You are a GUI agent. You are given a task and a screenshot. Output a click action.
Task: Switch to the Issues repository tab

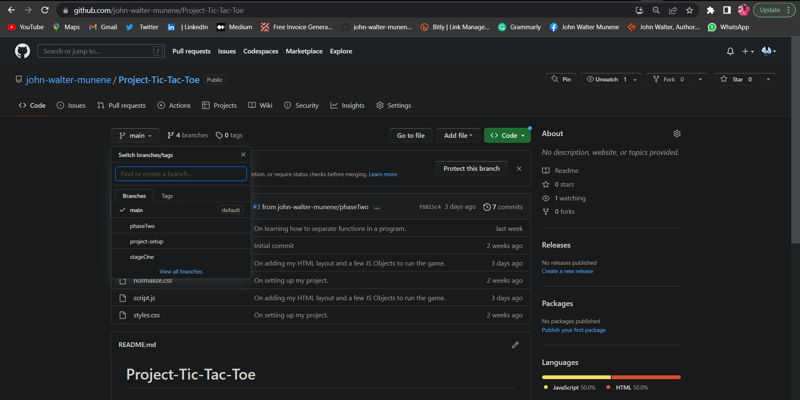(71, 106)
